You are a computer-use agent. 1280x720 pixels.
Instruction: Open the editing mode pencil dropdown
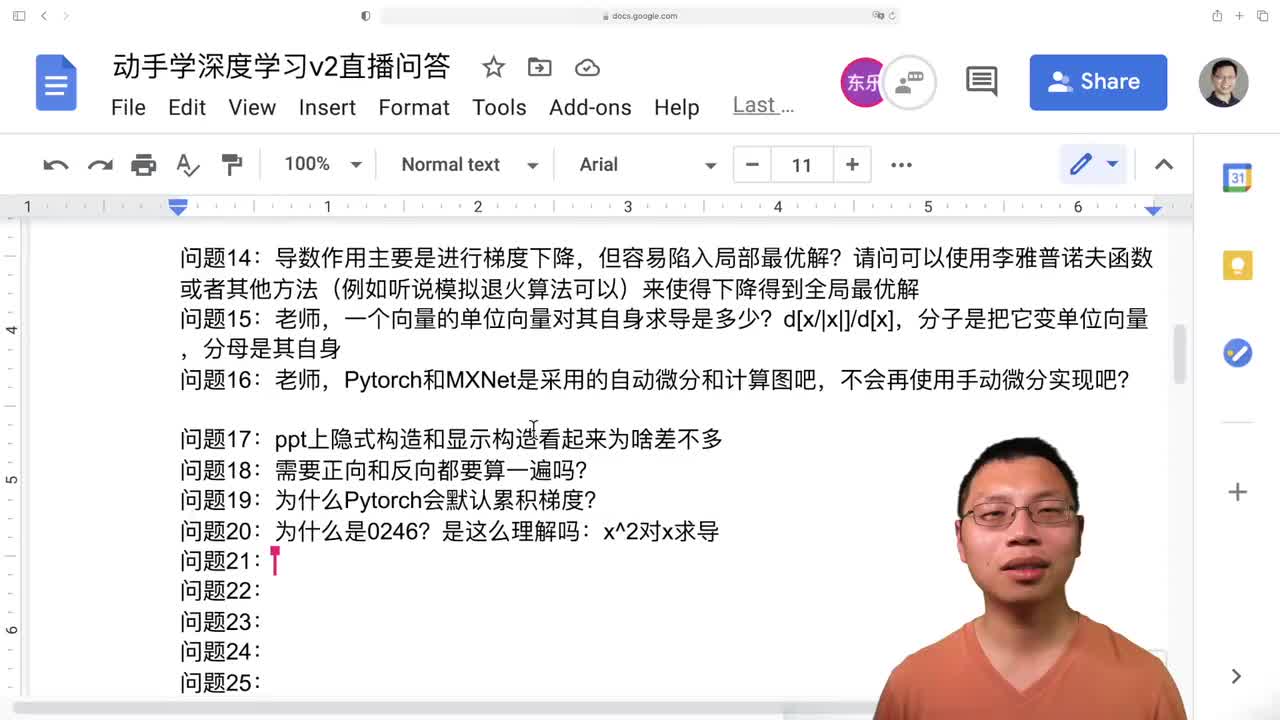1094,165
